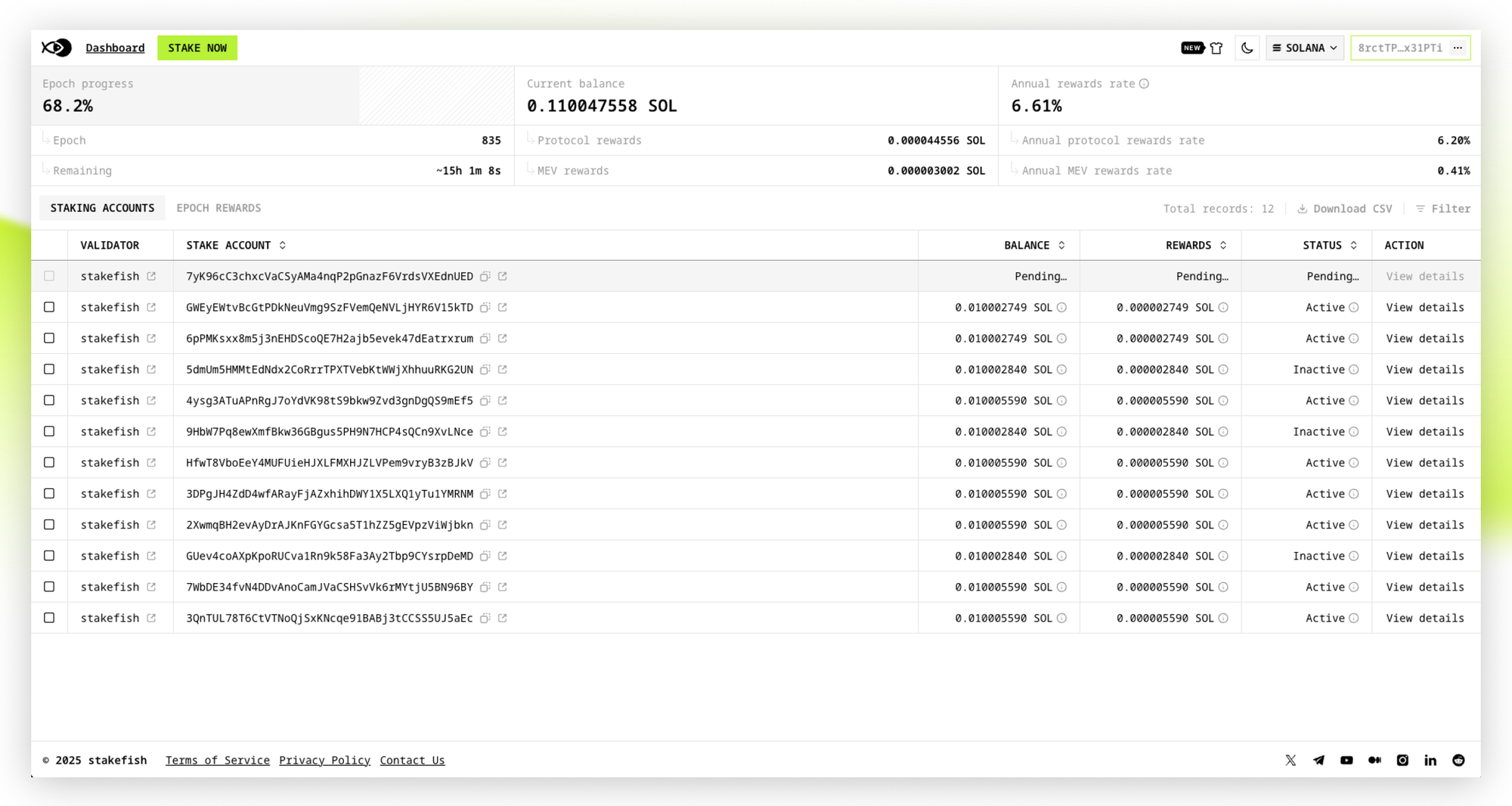Viewport: 1512px width, 806px height.
Task: Click the Total records: 12 text
Action: point(1219,209)
